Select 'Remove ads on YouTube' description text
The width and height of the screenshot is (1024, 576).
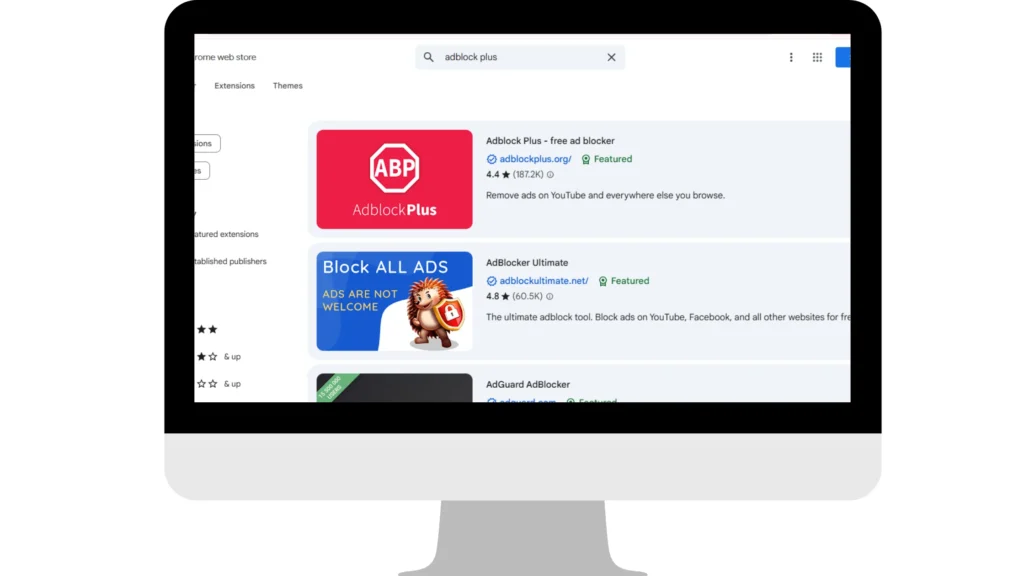605,195
